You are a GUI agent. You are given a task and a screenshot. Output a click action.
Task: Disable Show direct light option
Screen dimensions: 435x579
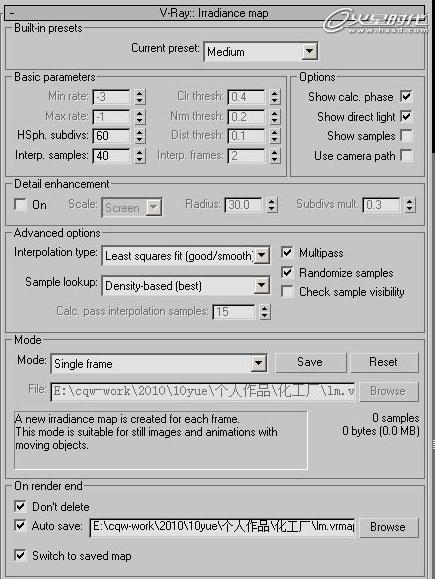(x=406, y=117)
